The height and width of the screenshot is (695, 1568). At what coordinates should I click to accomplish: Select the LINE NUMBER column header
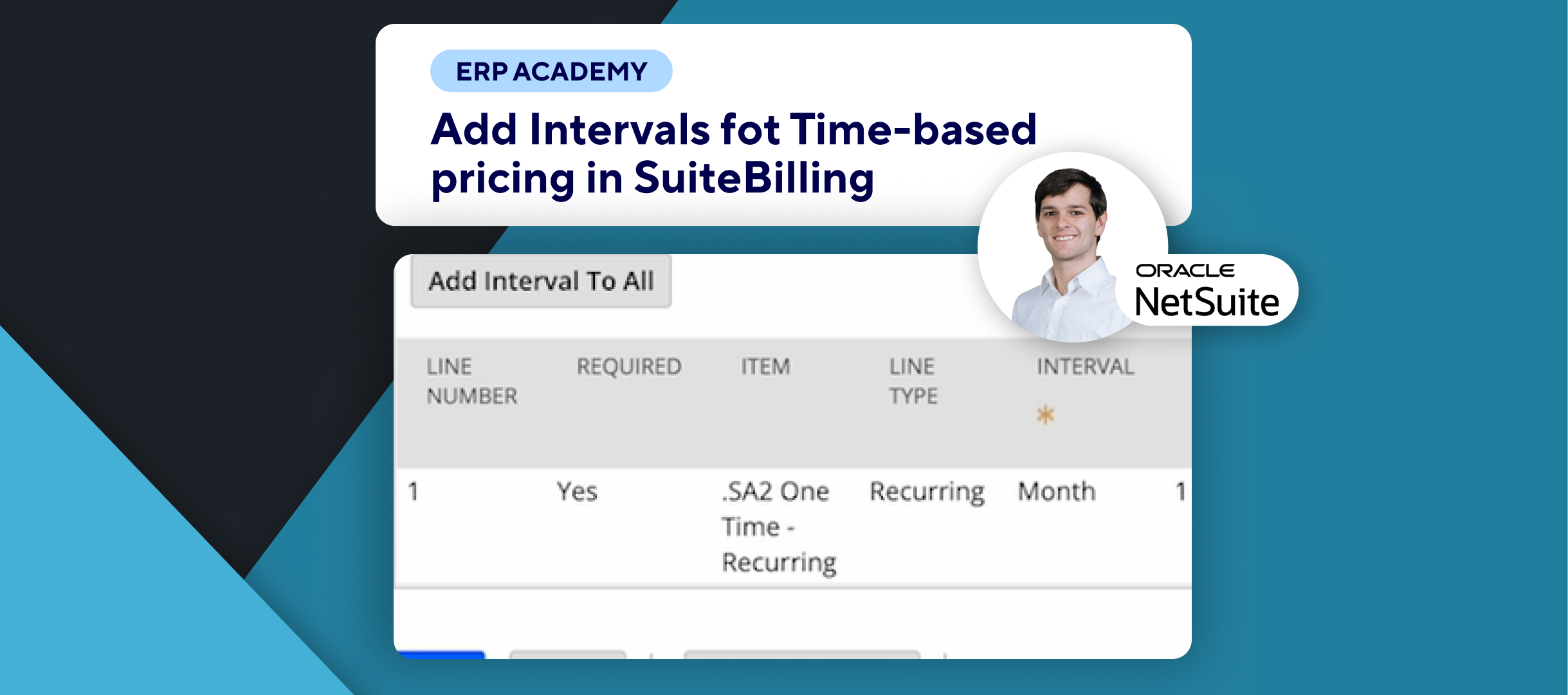click(x=471, y=381)
